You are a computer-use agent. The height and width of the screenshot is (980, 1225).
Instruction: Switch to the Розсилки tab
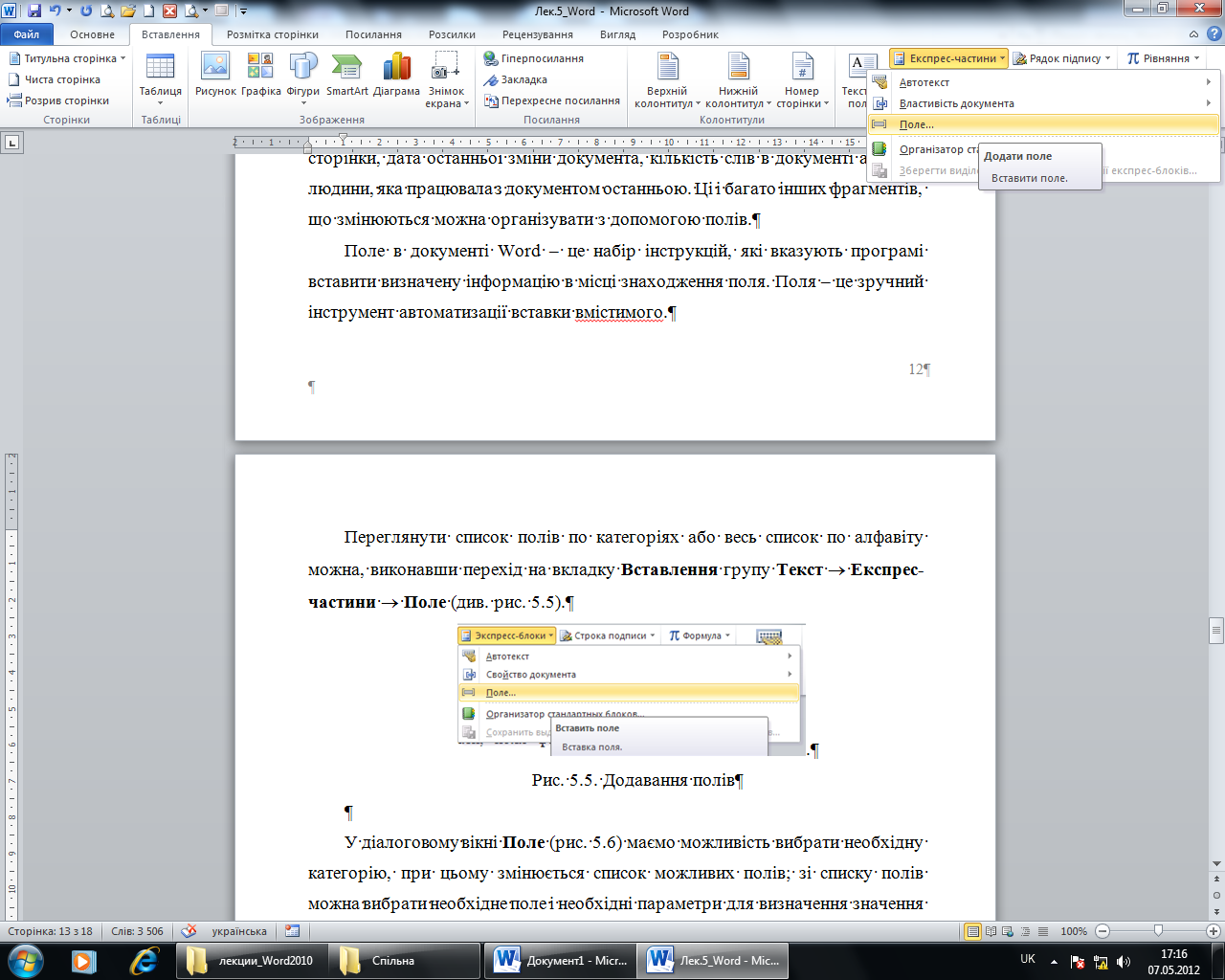pos(452,34)
